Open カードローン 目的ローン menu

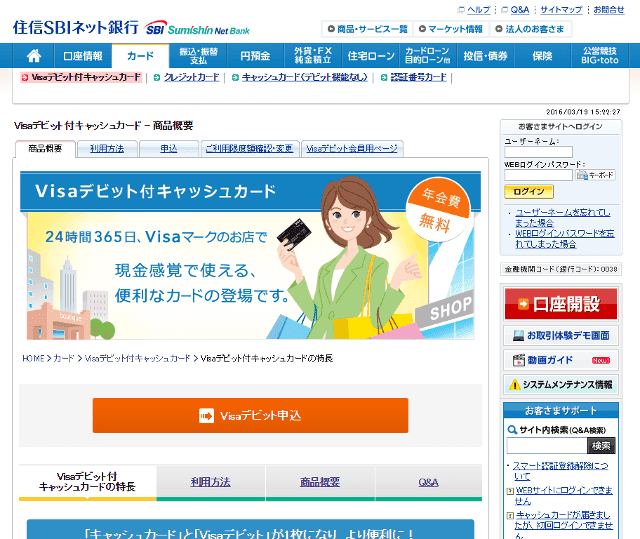428,55
